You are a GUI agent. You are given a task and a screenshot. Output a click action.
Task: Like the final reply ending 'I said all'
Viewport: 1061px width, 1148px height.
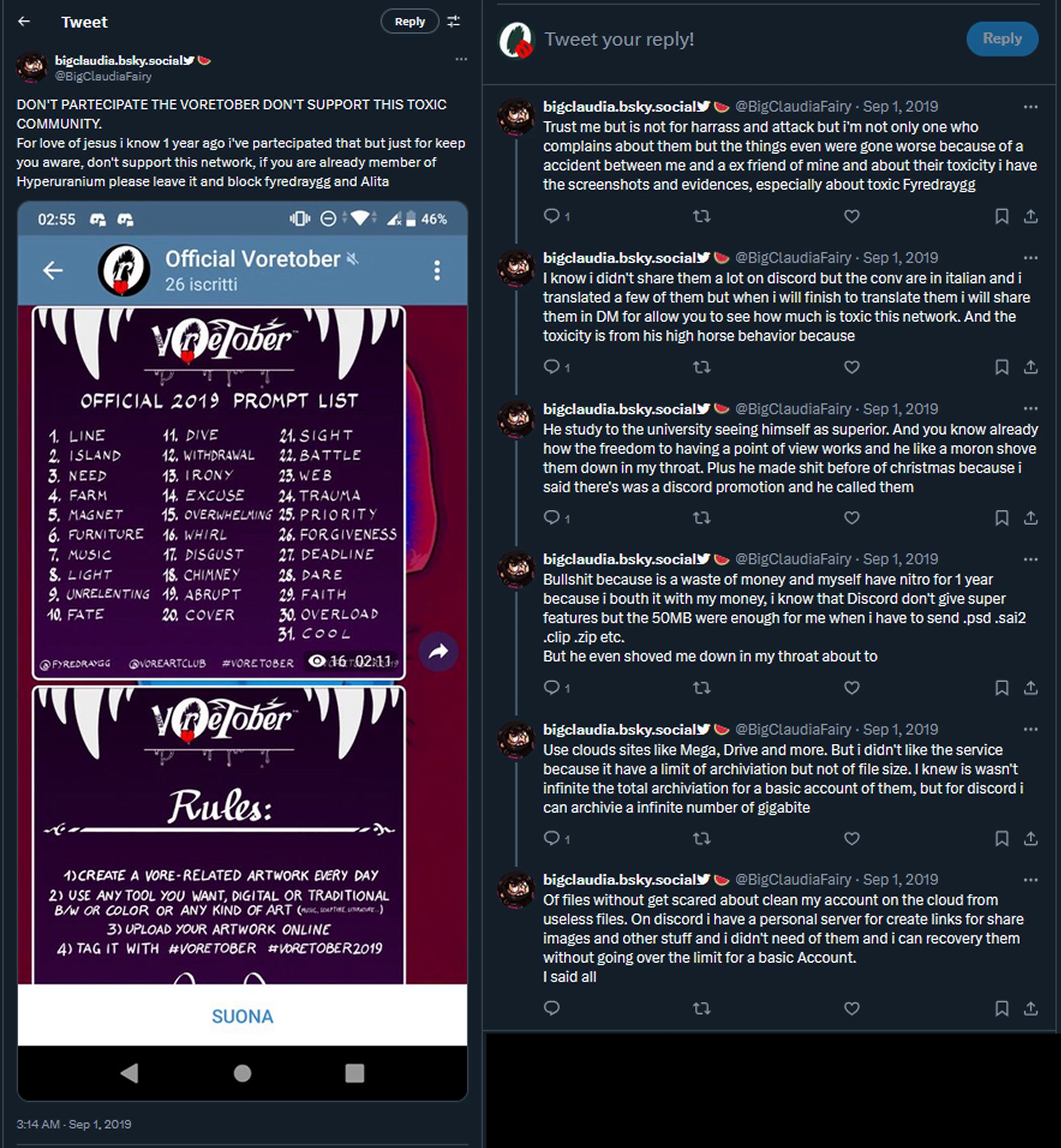[851, 1008]
